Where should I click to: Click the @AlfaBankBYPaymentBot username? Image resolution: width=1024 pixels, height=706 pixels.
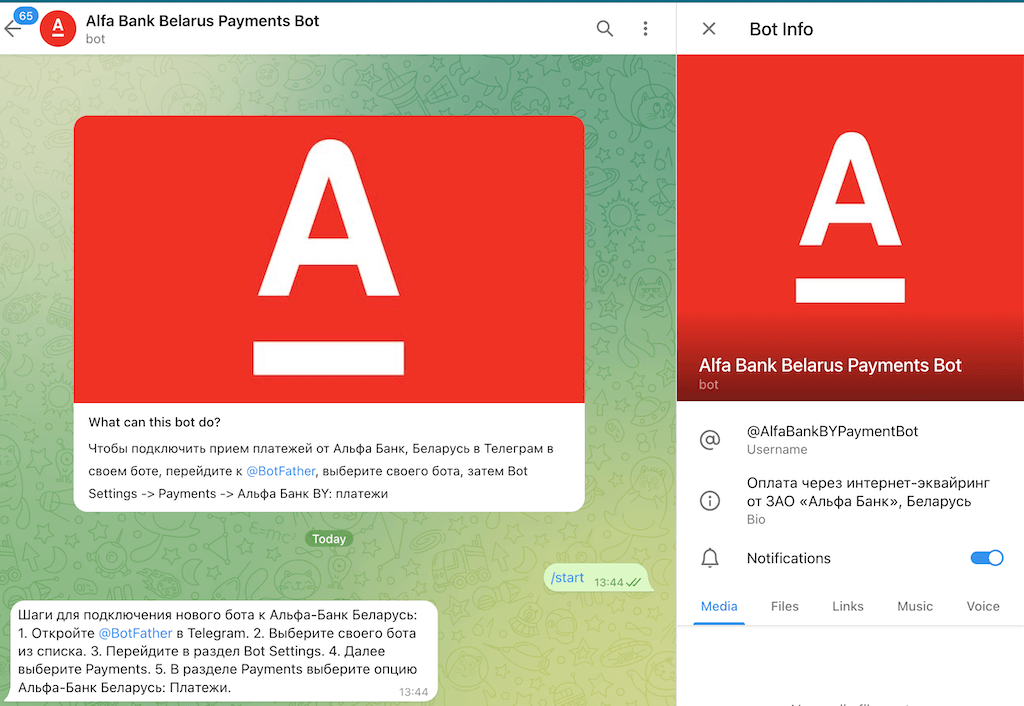[x=832, y=432]
